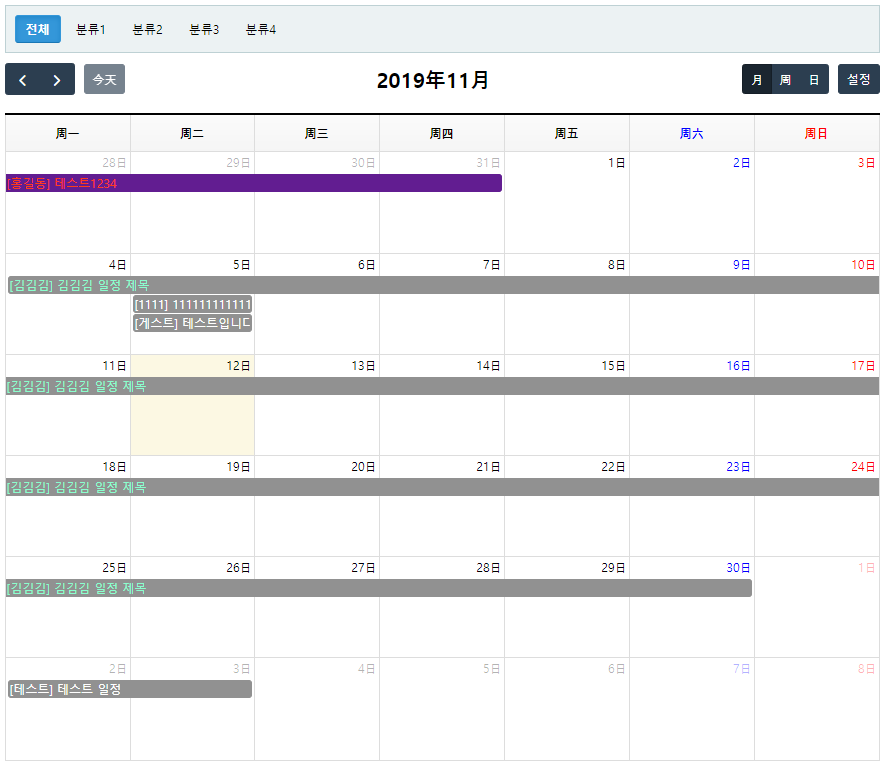The image size is (886, 767).
Task: Open the [테스트] 테스트 일정 event
Action: click(x=129, y=689)
